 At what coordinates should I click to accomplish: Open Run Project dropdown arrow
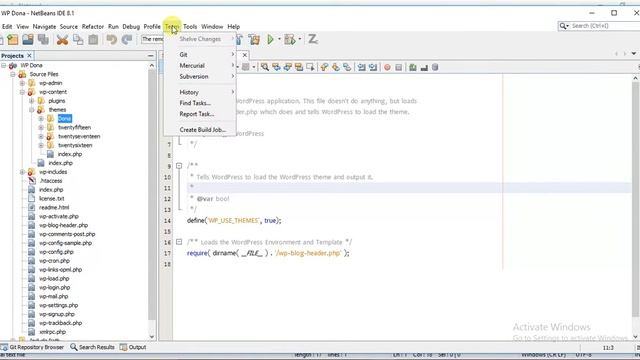[280, 40]
